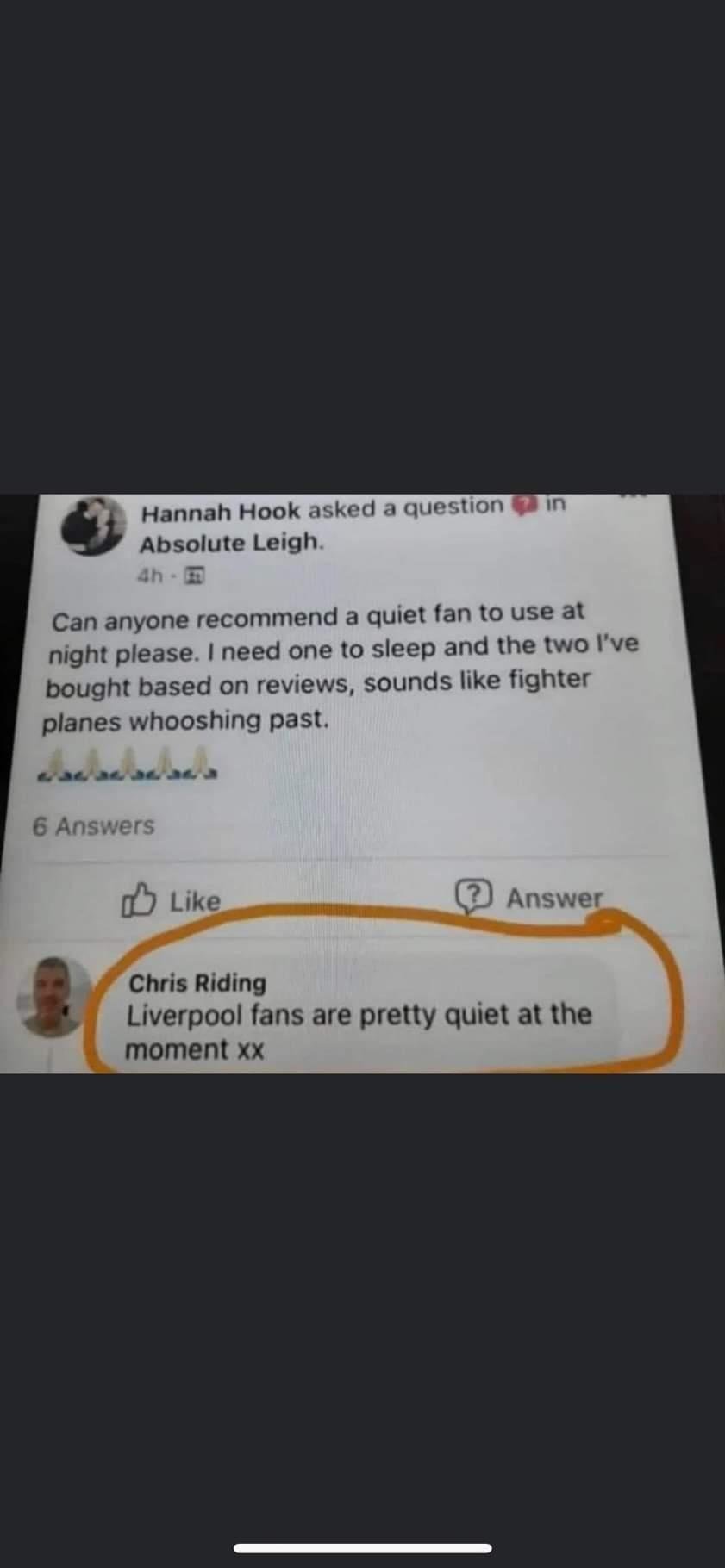725x1568 pixels.
Task: Click the Like text label
Action: 195,901
